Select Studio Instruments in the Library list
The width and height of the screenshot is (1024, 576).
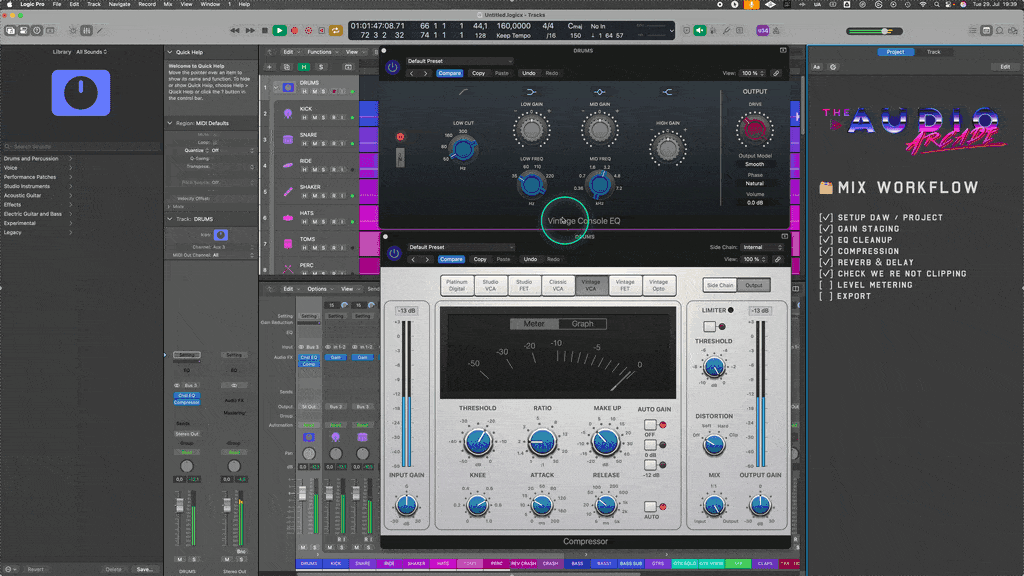(x=27, y=186)
